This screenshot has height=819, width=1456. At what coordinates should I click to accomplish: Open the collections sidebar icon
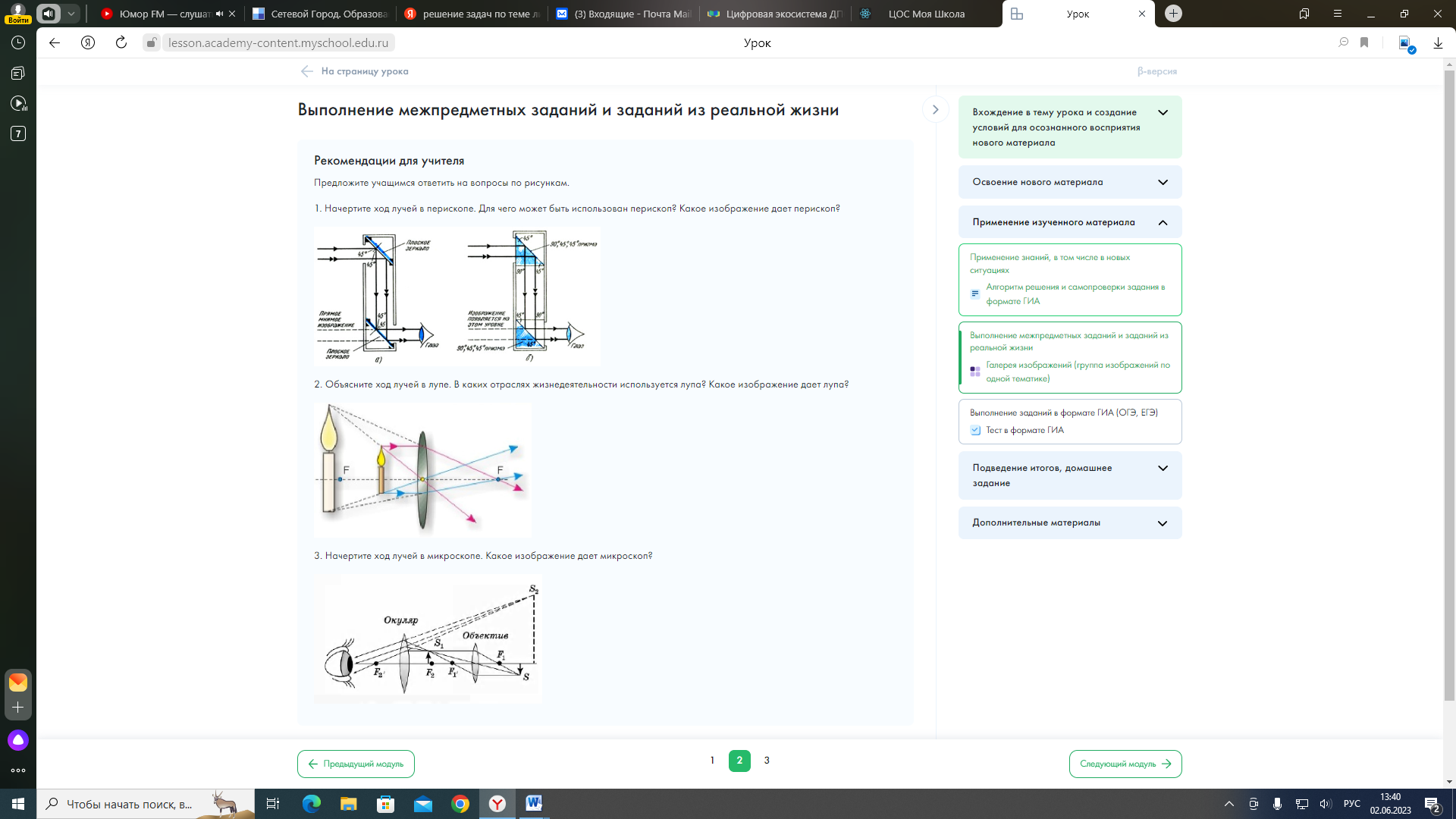[x=18, y=74]
